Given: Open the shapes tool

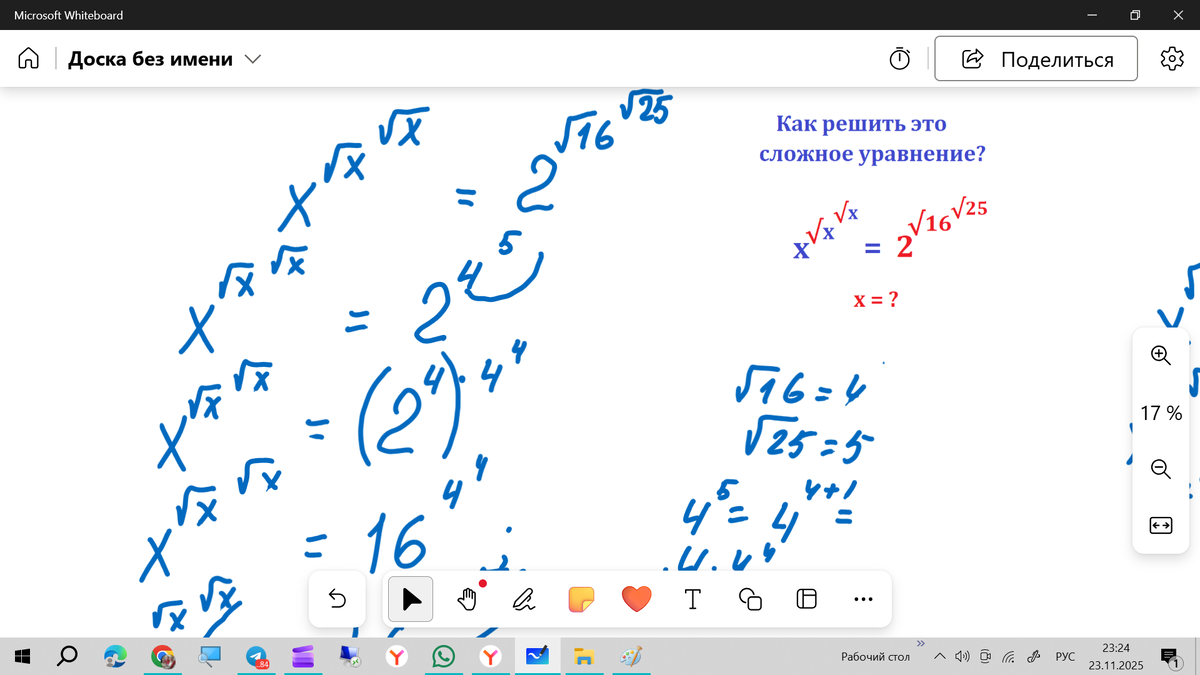Looking at the screenshot, I should 750,599.
